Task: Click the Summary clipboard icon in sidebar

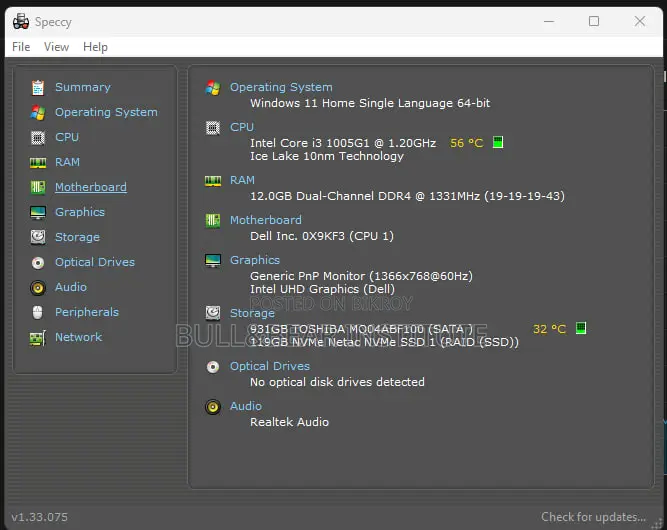Action: coord(38,88)
